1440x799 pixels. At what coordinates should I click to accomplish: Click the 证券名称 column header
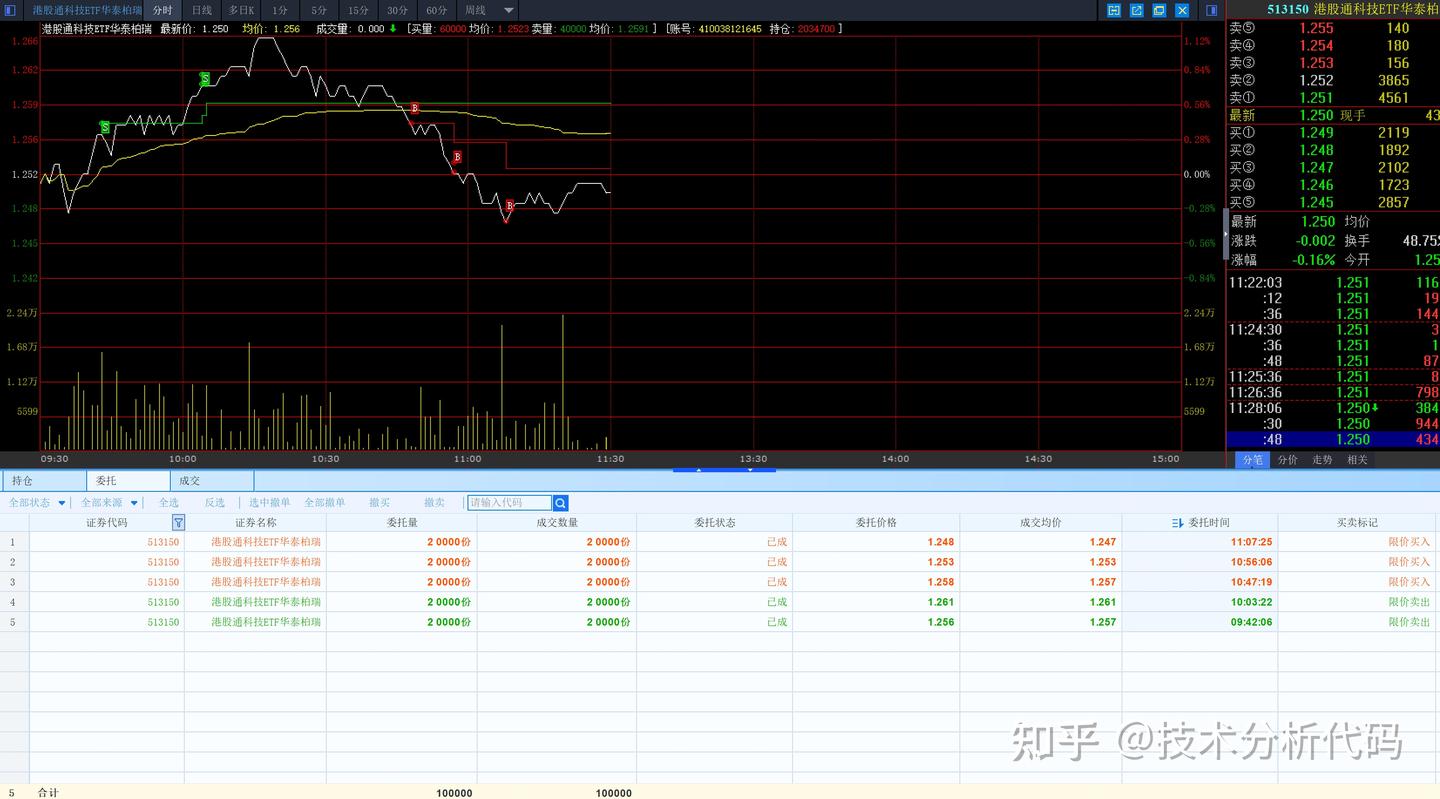point(256,523)
